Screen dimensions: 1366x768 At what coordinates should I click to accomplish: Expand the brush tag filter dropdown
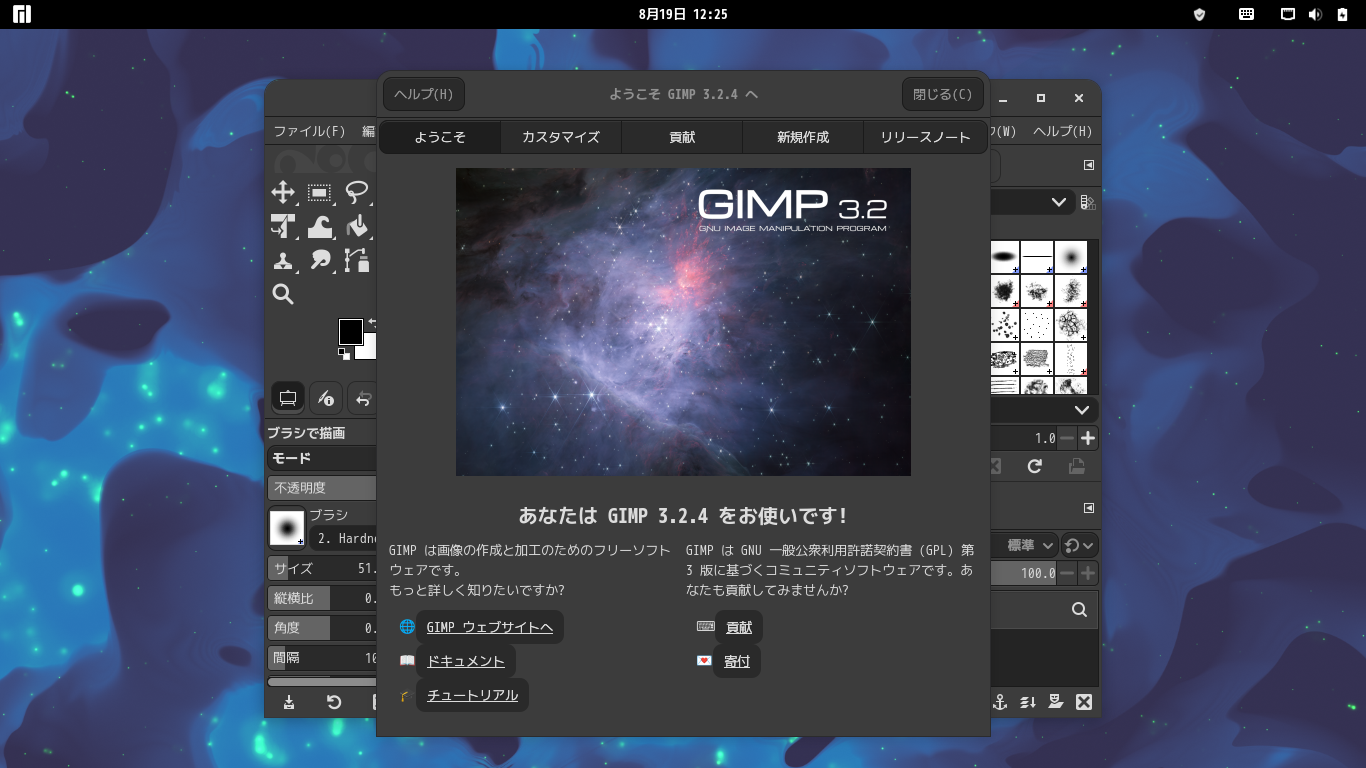(x=1058, y=202)
